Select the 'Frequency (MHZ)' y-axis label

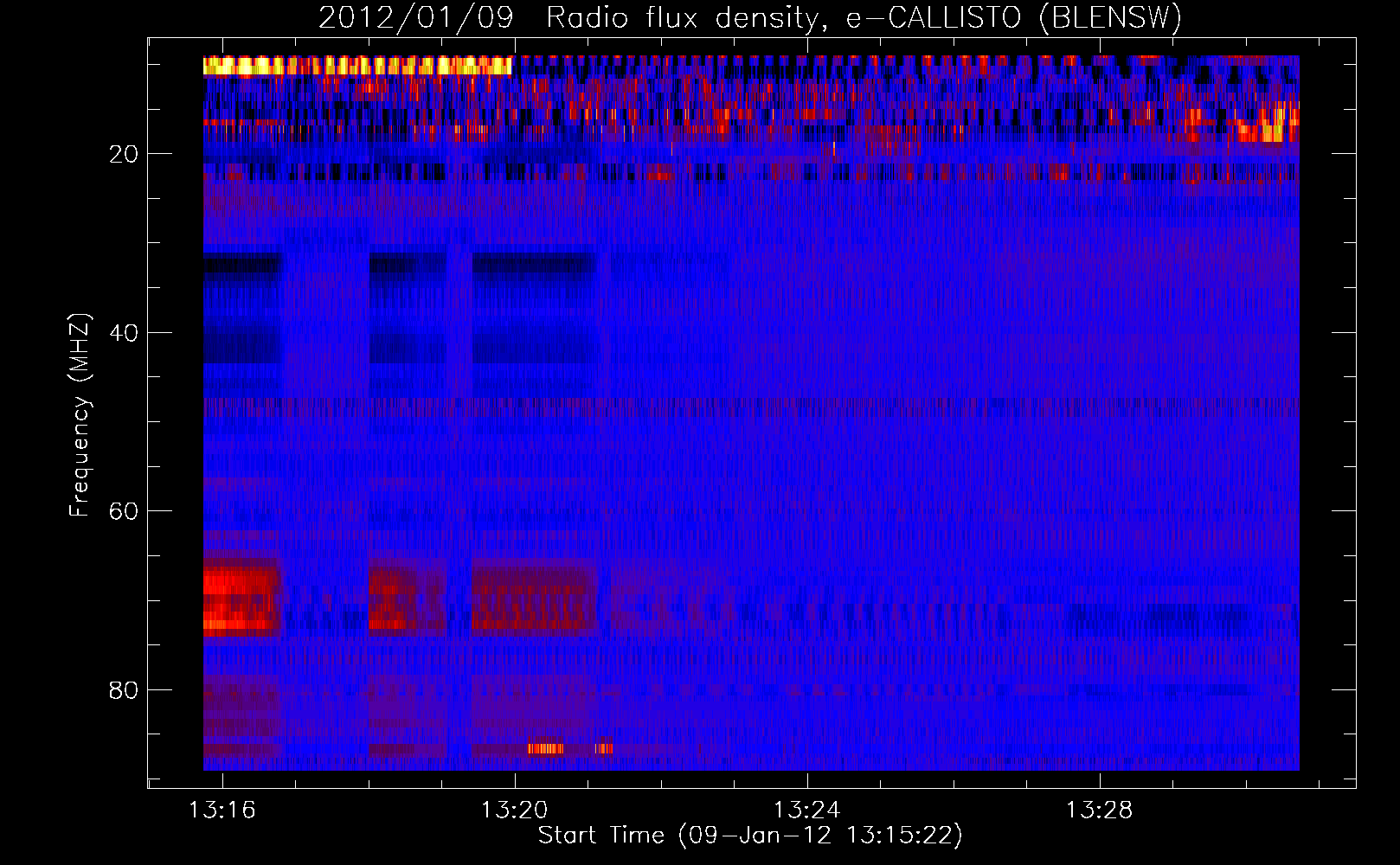(79, 415)
